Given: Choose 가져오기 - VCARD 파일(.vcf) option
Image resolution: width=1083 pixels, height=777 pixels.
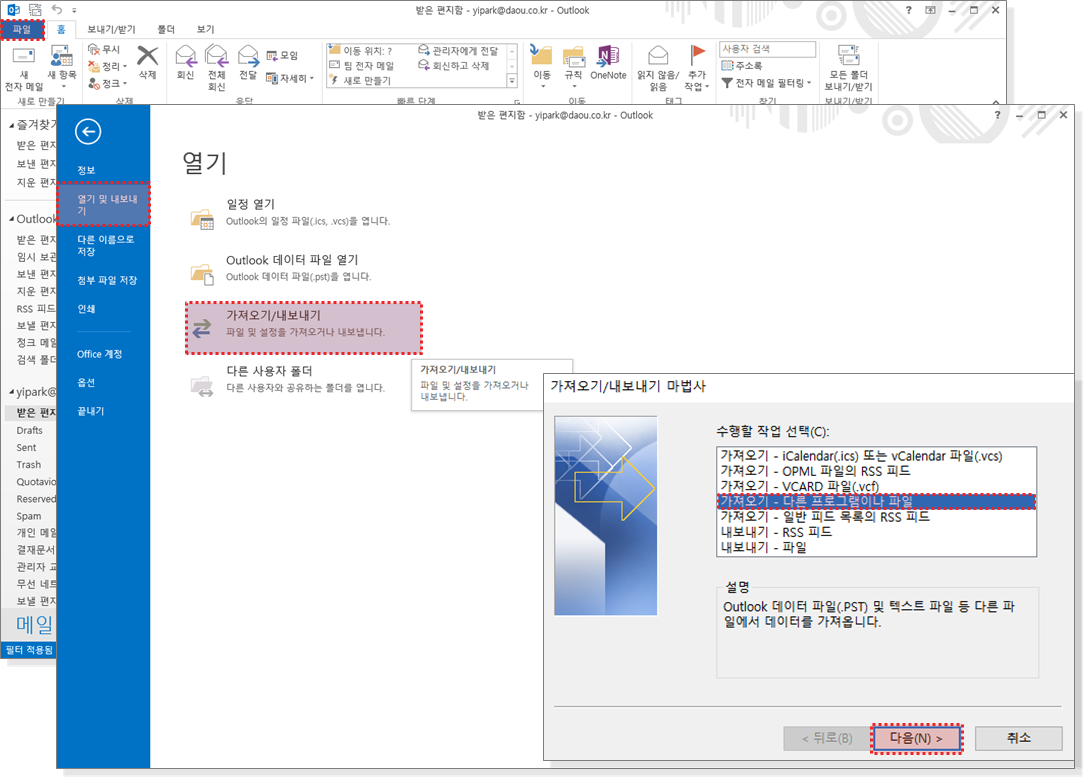Looking at the screenshot, I should click(799, 486).
